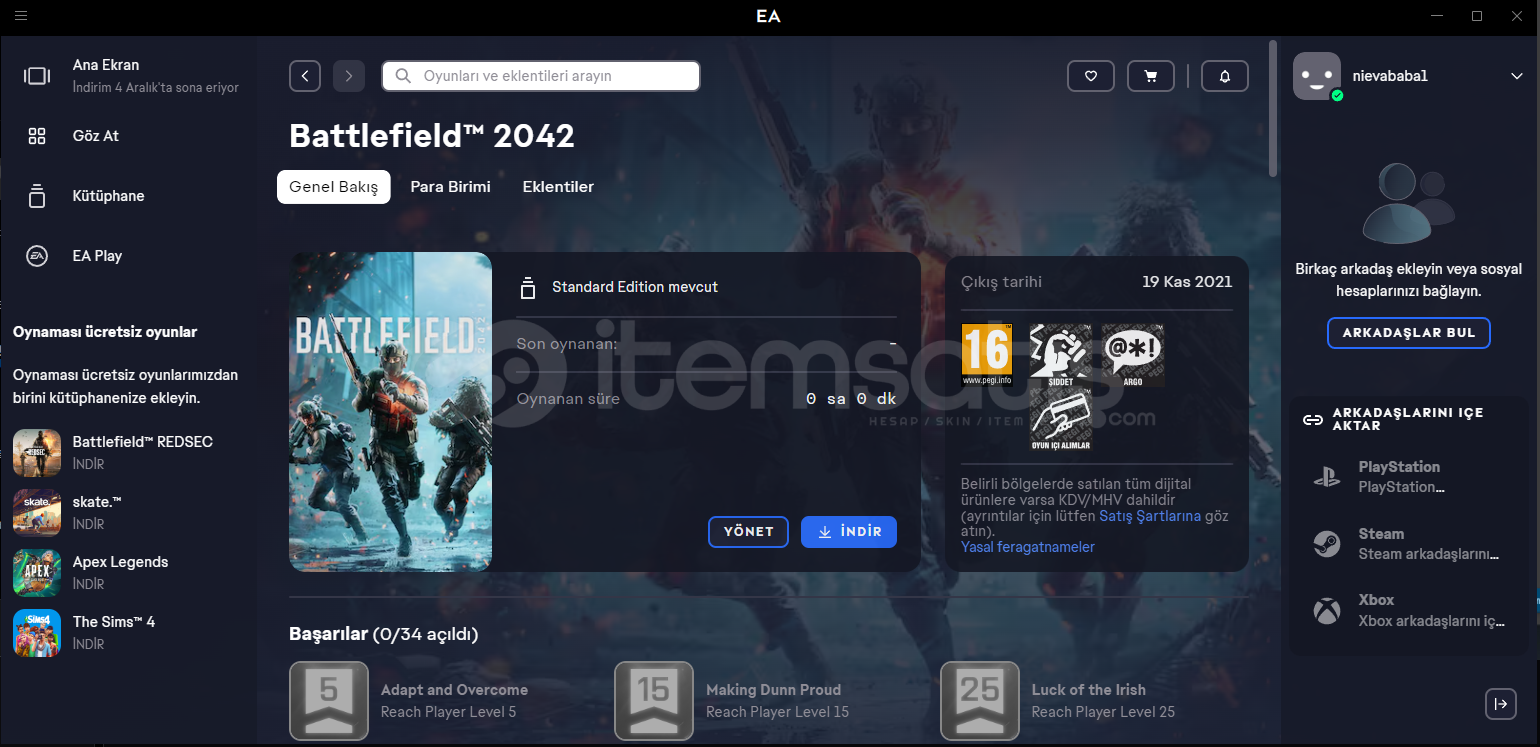The image size is (1540, 747).
Task: Open skate. game thumbnail
Action: tap(37, 513)
